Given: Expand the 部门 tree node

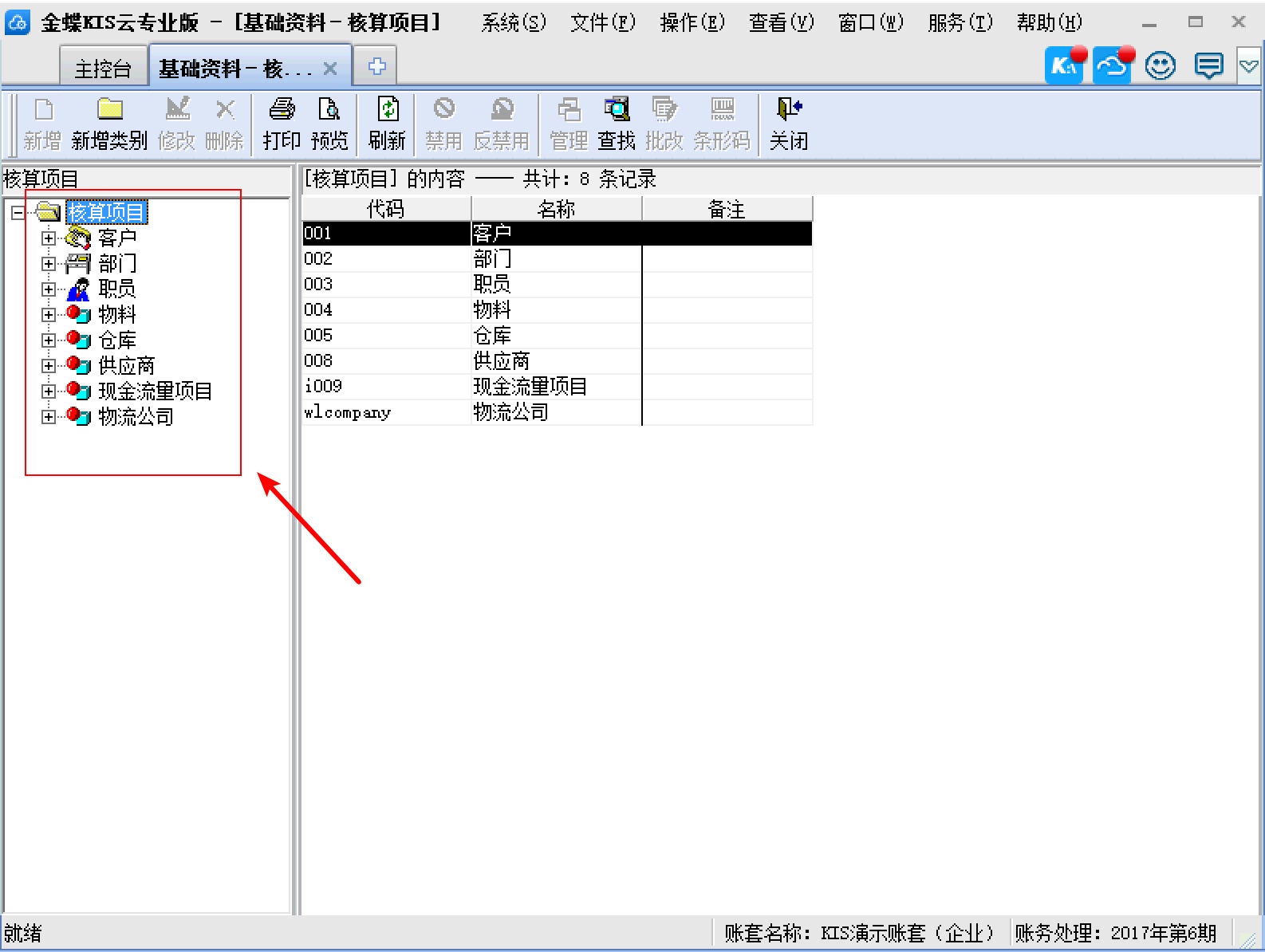Looking at the screenshot, I should (x=49, y=264).
